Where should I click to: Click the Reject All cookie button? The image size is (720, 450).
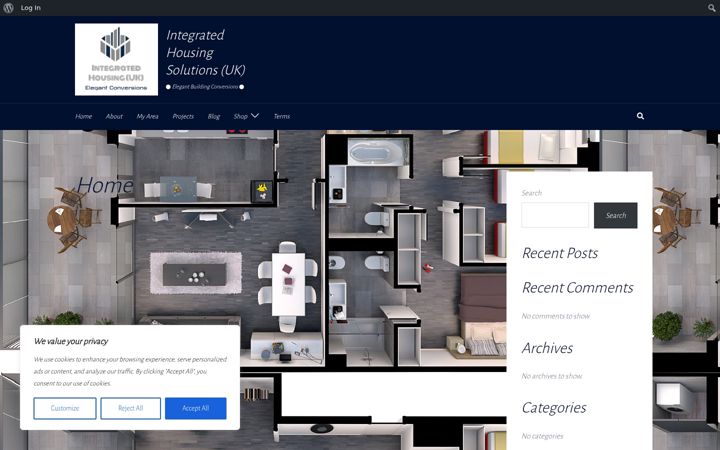point(130,408)
